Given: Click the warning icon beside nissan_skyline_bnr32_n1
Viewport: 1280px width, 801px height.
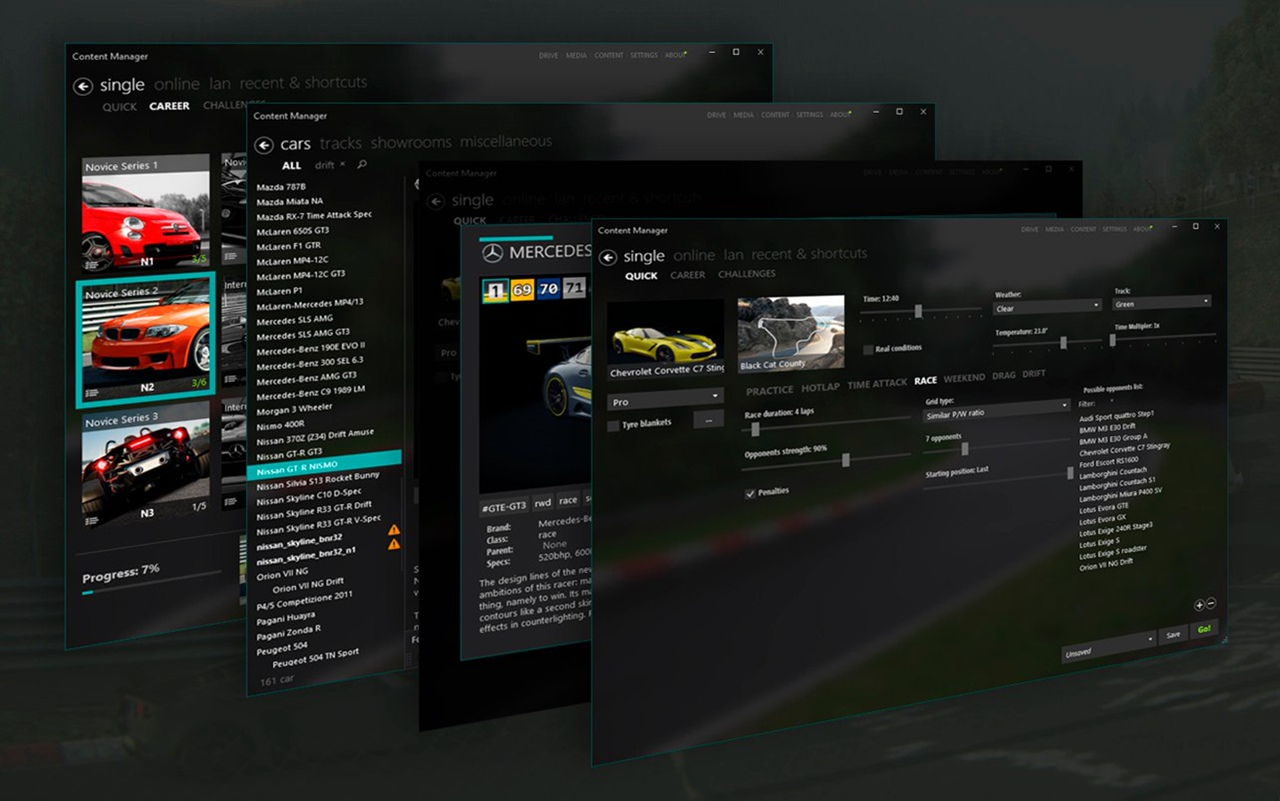Looking at the screenshot, I should coord(394,544).
